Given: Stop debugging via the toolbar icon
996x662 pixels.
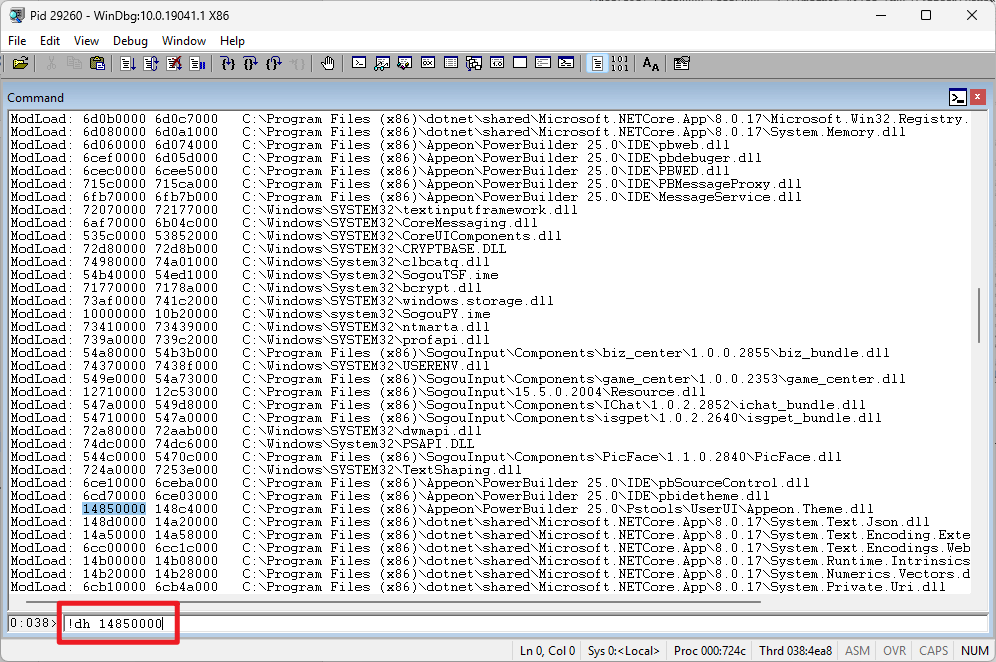Looking at the screenshot, I should point(174,64).
